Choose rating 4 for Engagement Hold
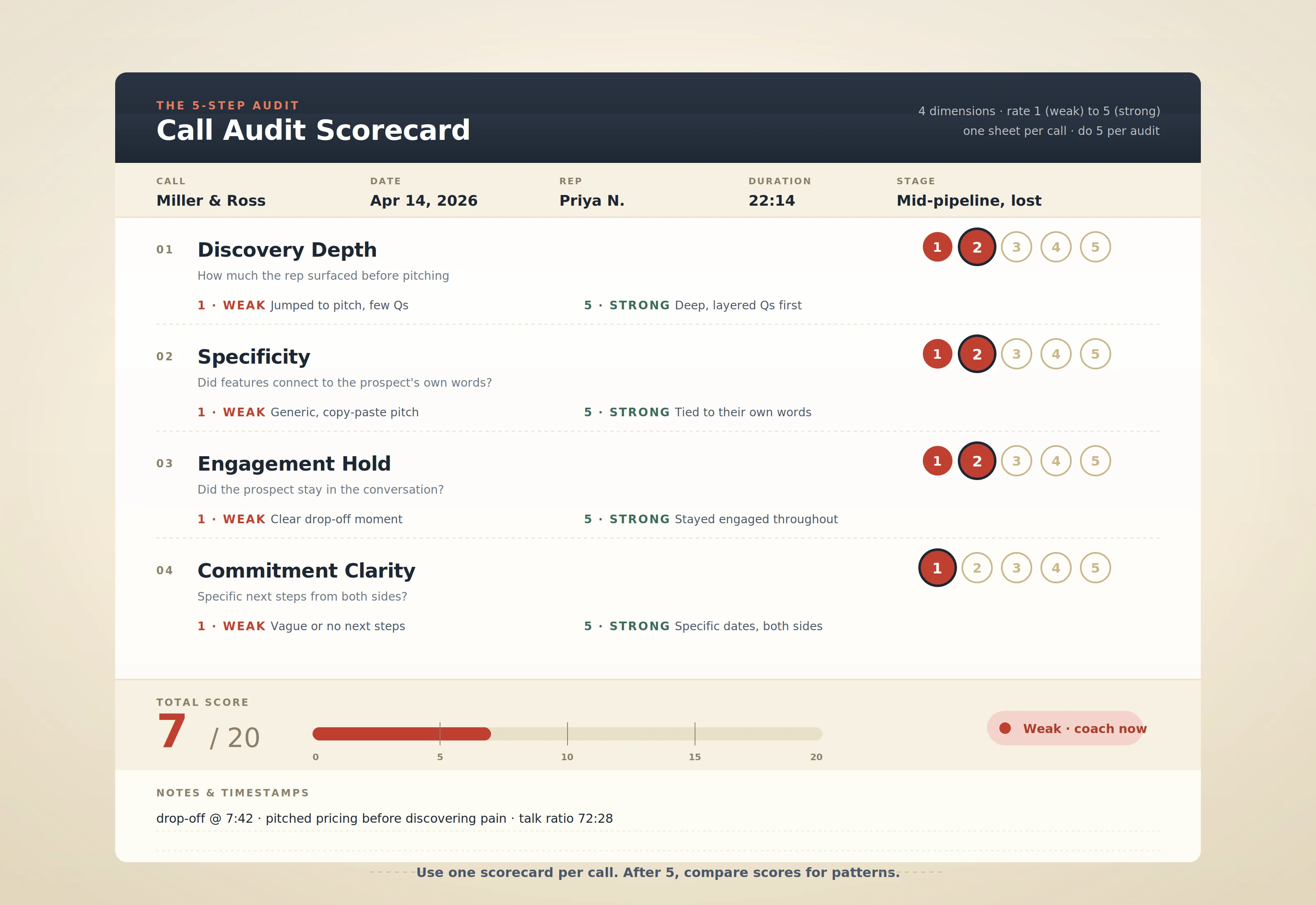 click(x=1055, y=461)
